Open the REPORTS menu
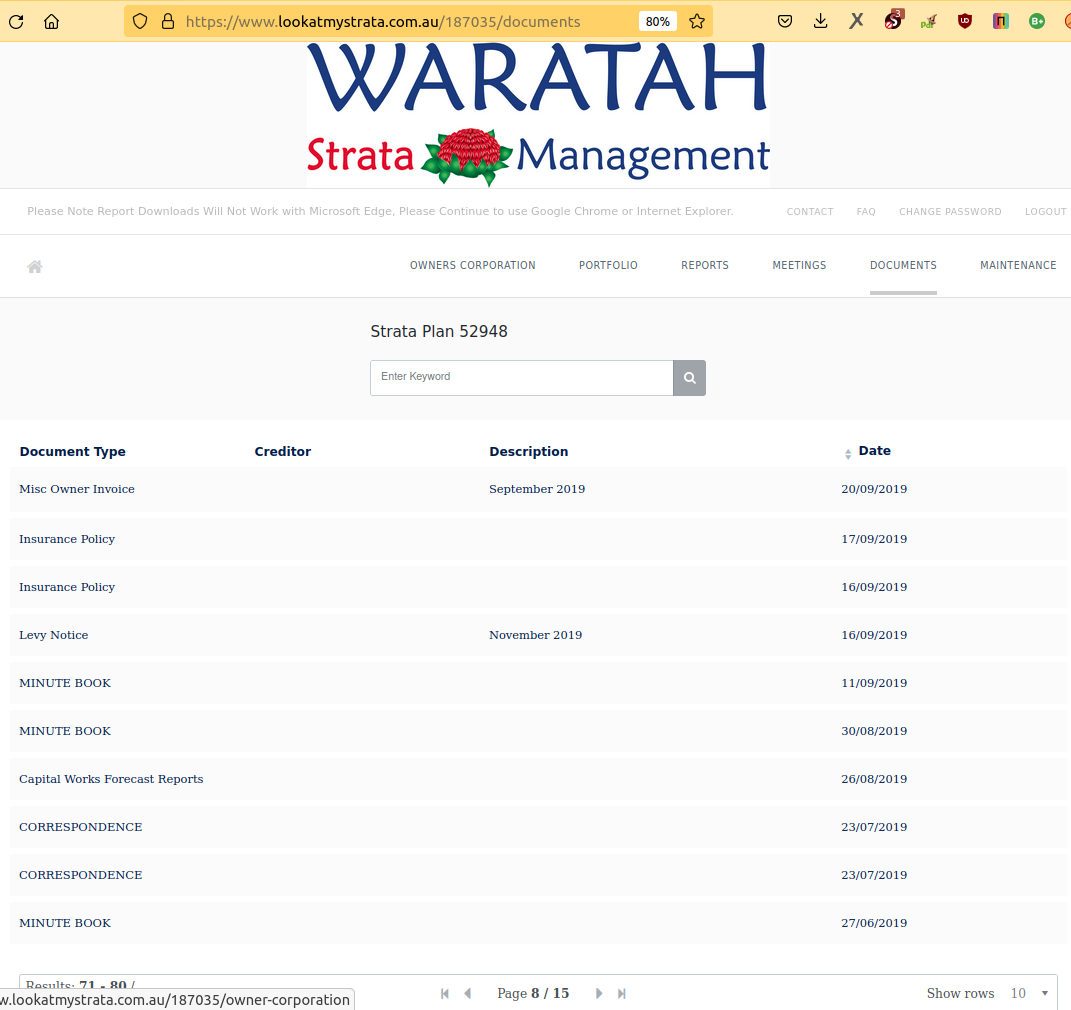Viewport: 1071px width, 1010px height. 705,265
